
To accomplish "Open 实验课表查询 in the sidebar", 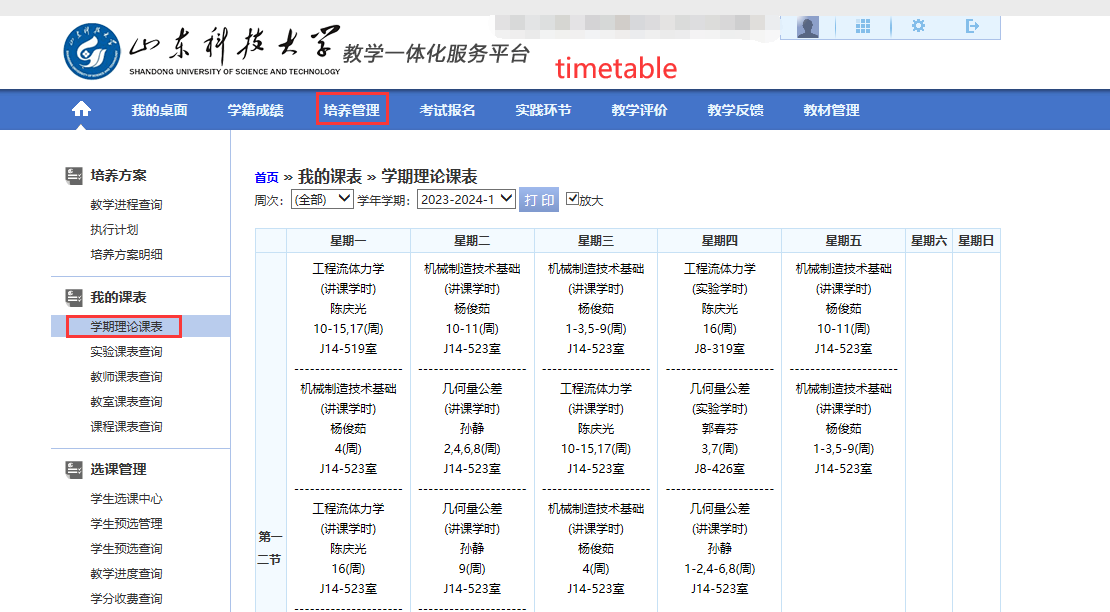I will [x=126, y=352].
